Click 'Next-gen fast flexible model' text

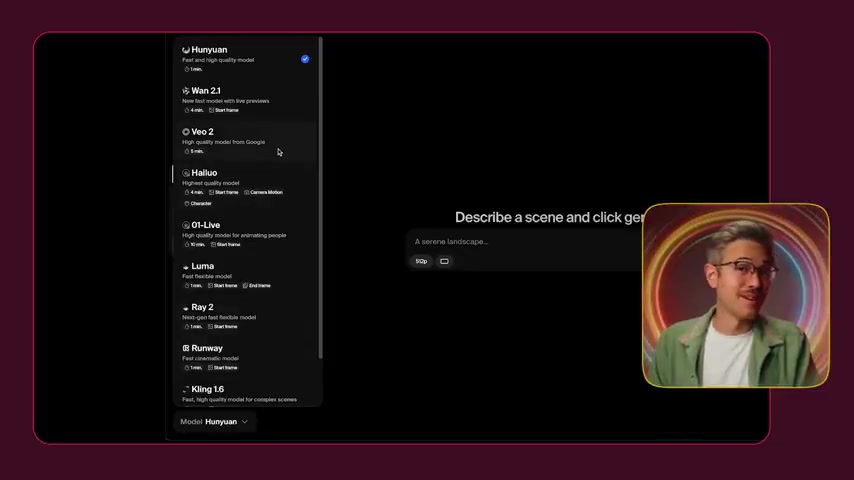219,318
